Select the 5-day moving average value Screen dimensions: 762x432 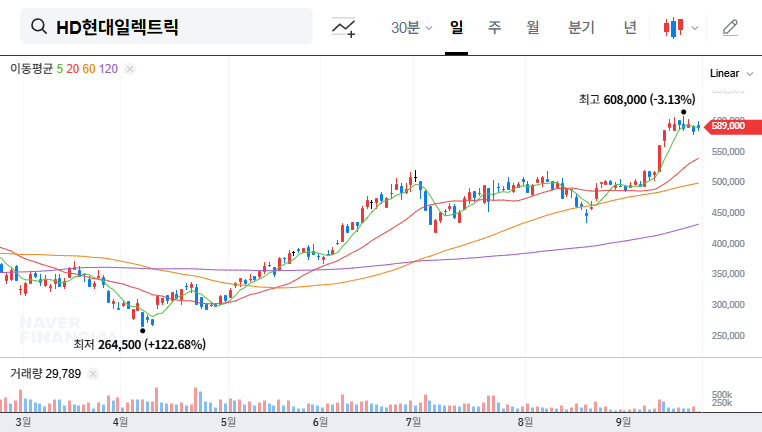coord(60,69)
